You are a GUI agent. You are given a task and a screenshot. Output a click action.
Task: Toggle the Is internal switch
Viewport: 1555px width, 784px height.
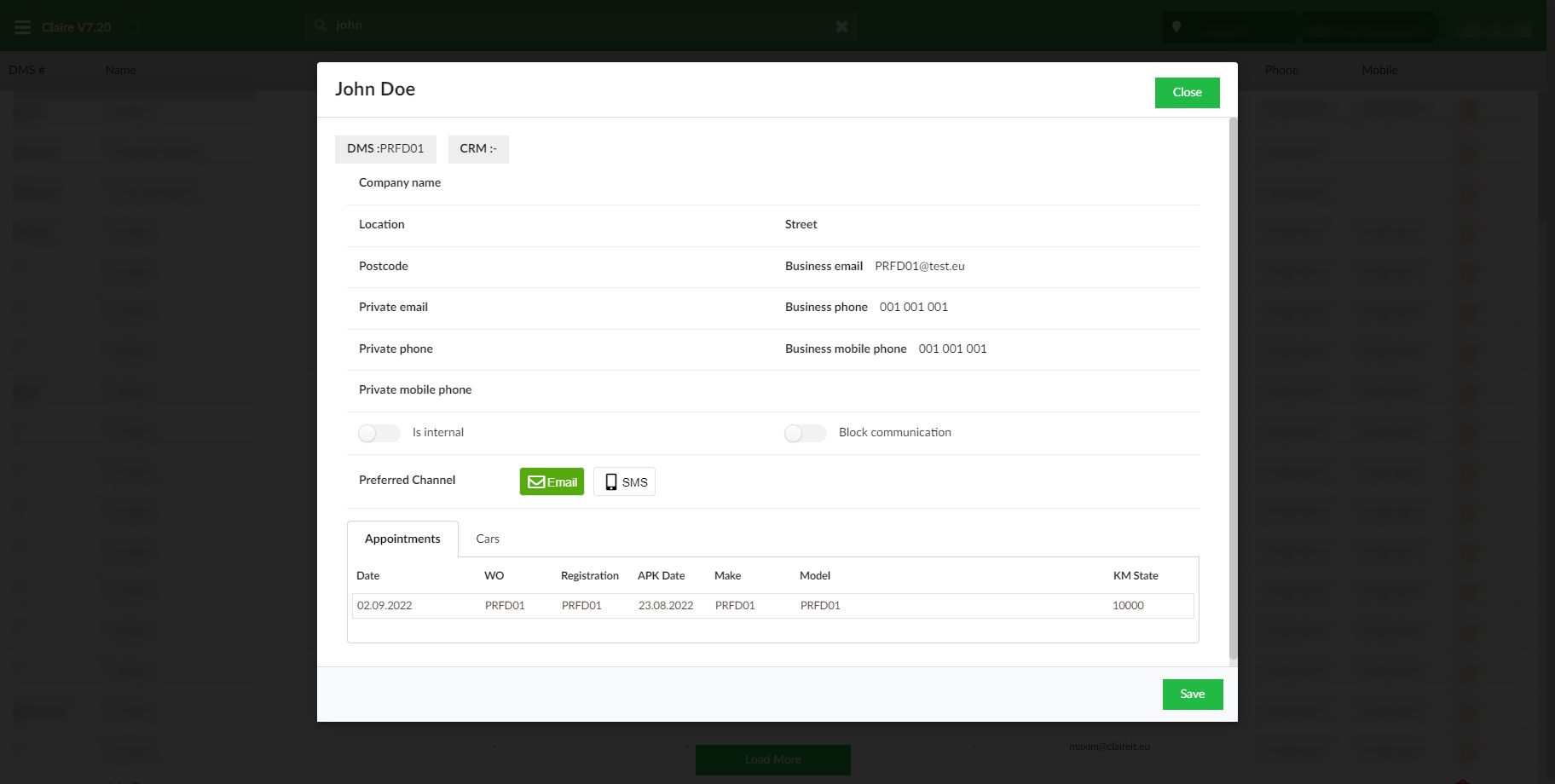click(379, 433)
